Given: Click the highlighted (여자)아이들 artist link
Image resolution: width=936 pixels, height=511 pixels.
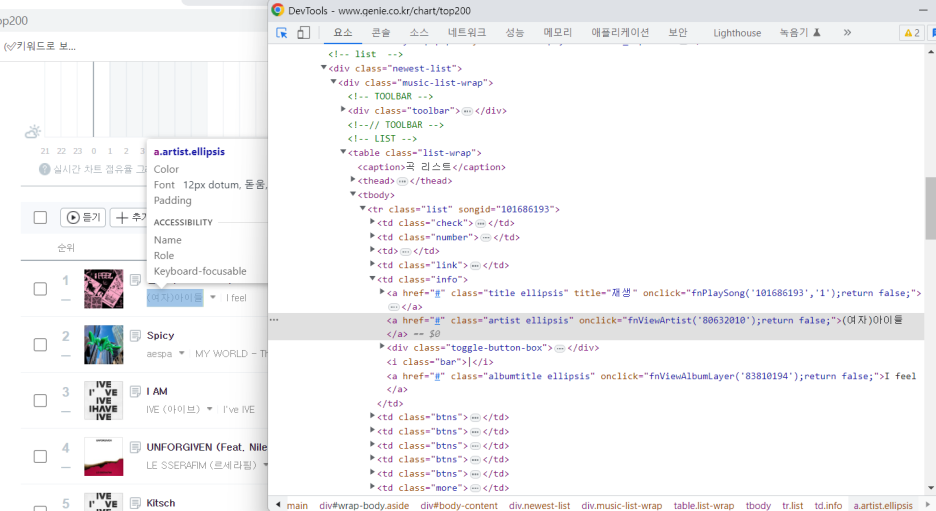Looking at the screenshot, I should coord(175,297).
